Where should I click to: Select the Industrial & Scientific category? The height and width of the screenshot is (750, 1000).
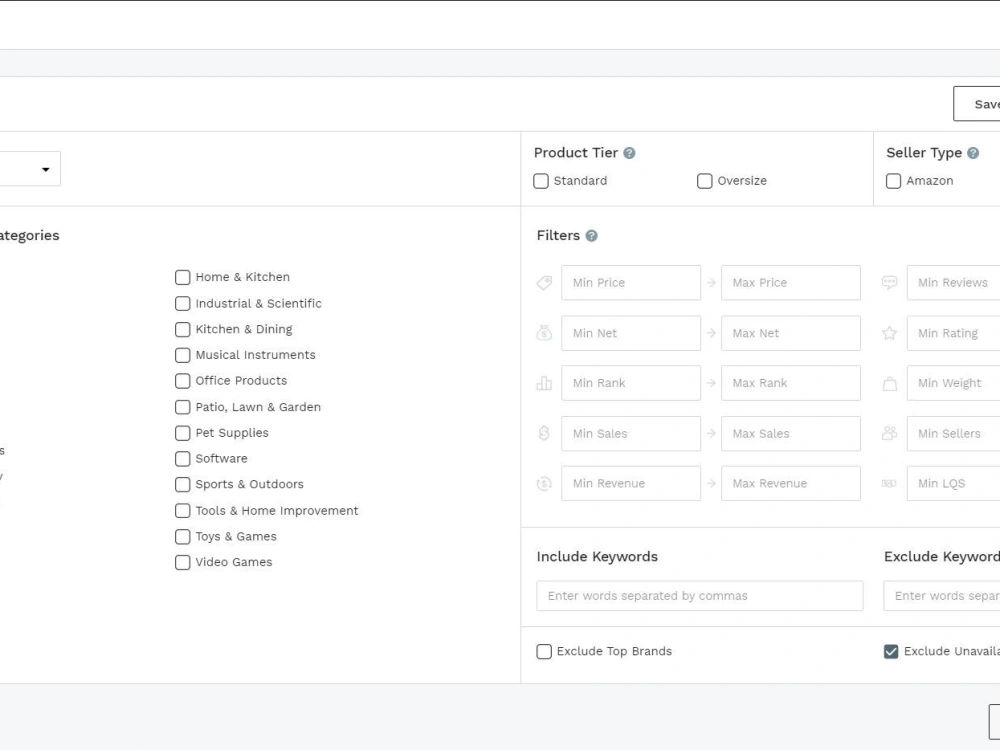tap(182, 304)
